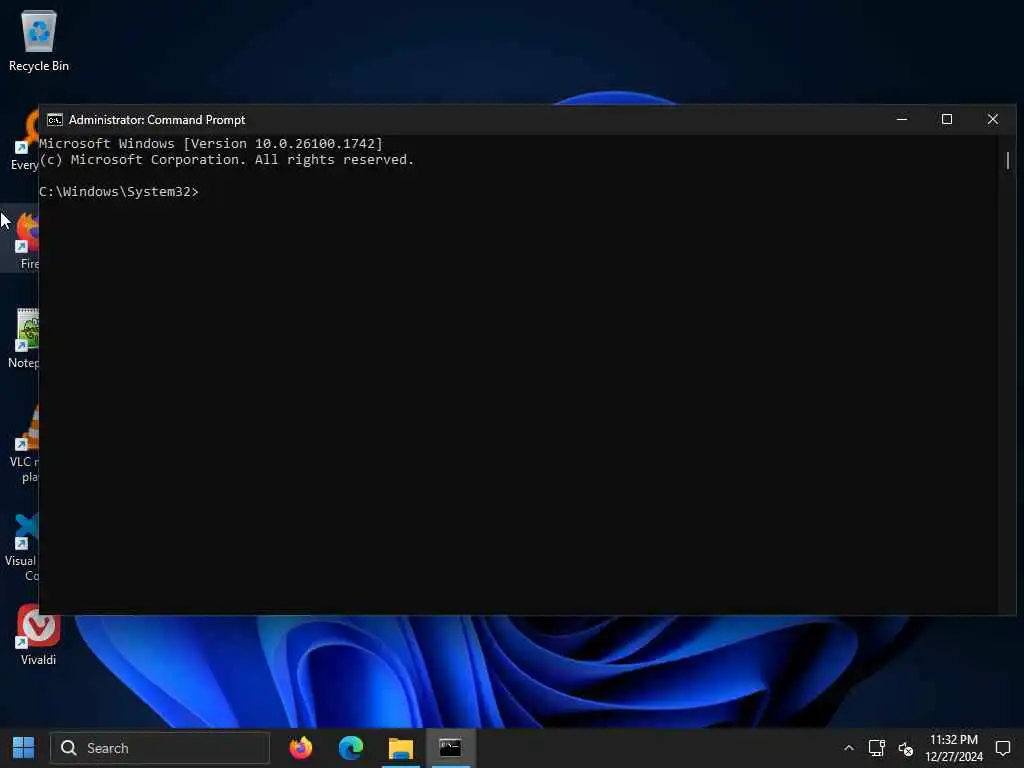Image resolution: width=1024 pixels, height=768 pixels.
Task: Open File Explorer from the taskbar
Action: (401, 748)
